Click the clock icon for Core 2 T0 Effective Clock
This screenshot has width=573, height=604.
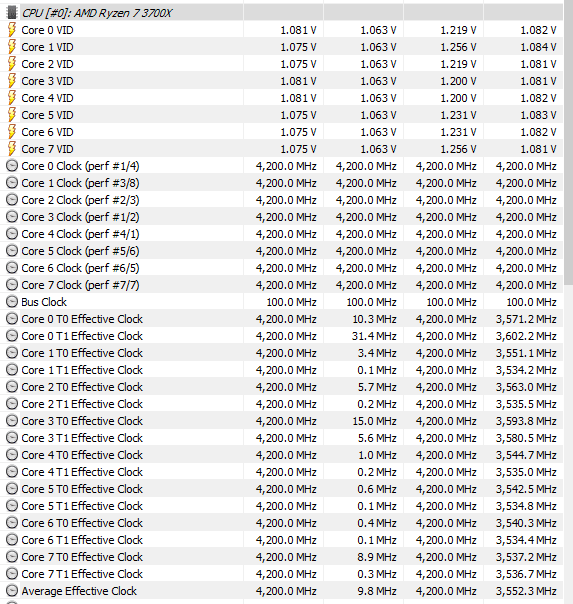pyautogui.click(x=12, y=386)
